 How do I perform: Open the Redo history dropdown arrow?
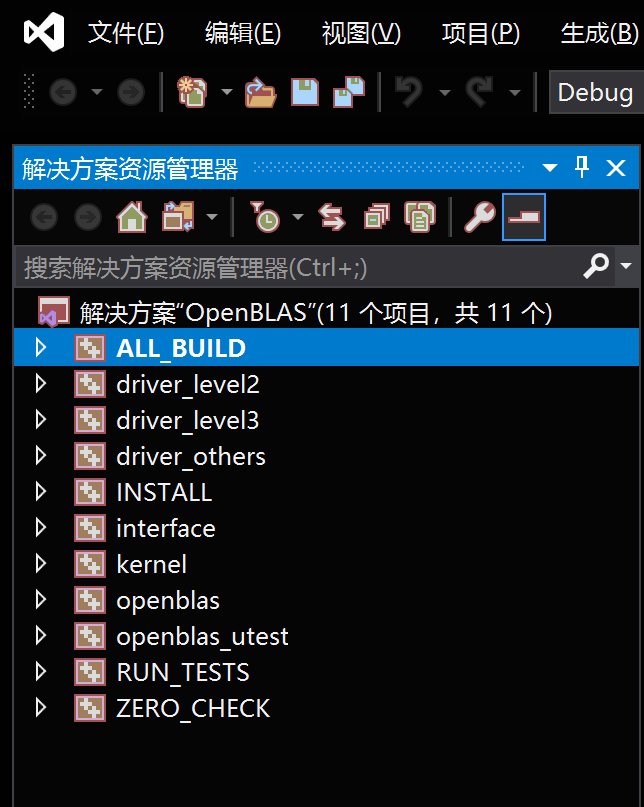tap(514, 93)
